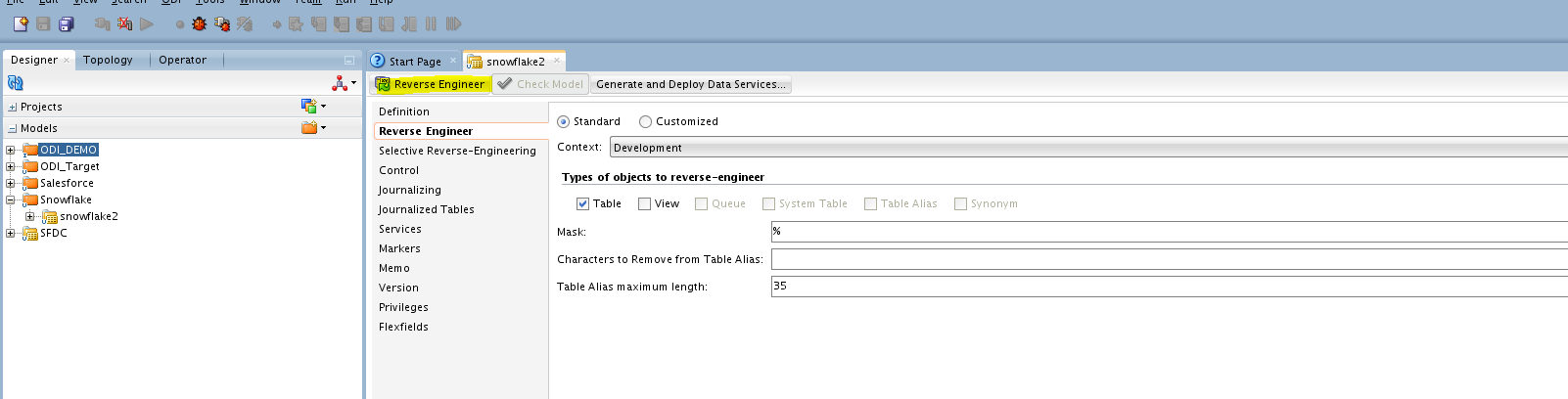The height and width of the screenshot is (399, 1568).
Task: Click the Reverse Engineer button
Action: (431, 84)
